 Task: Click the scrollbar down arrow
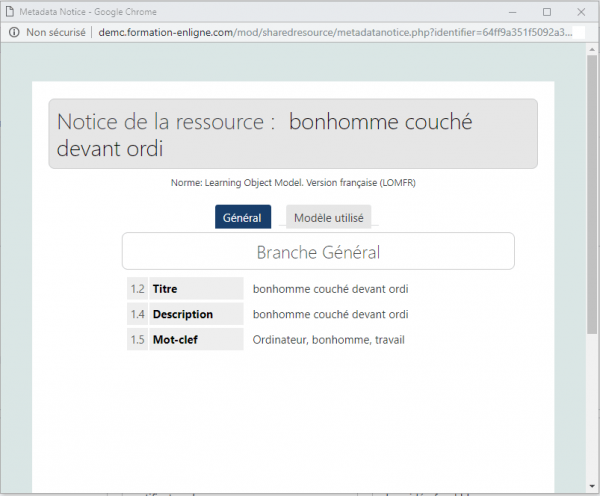point(592,488)
